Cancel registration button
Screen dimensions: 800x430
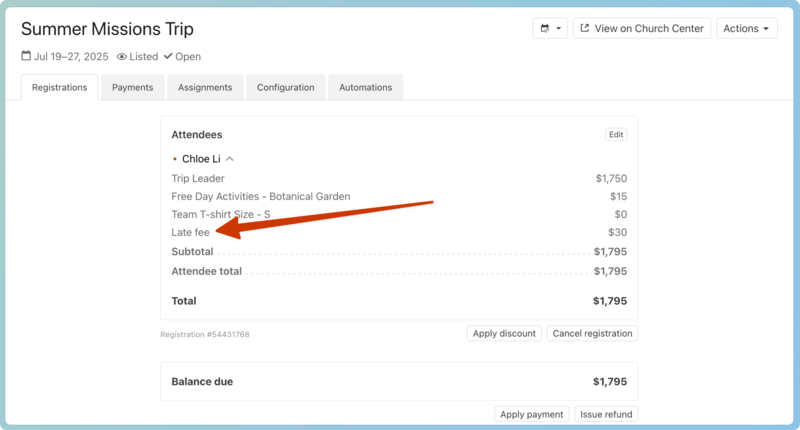(x=592, y=333)
